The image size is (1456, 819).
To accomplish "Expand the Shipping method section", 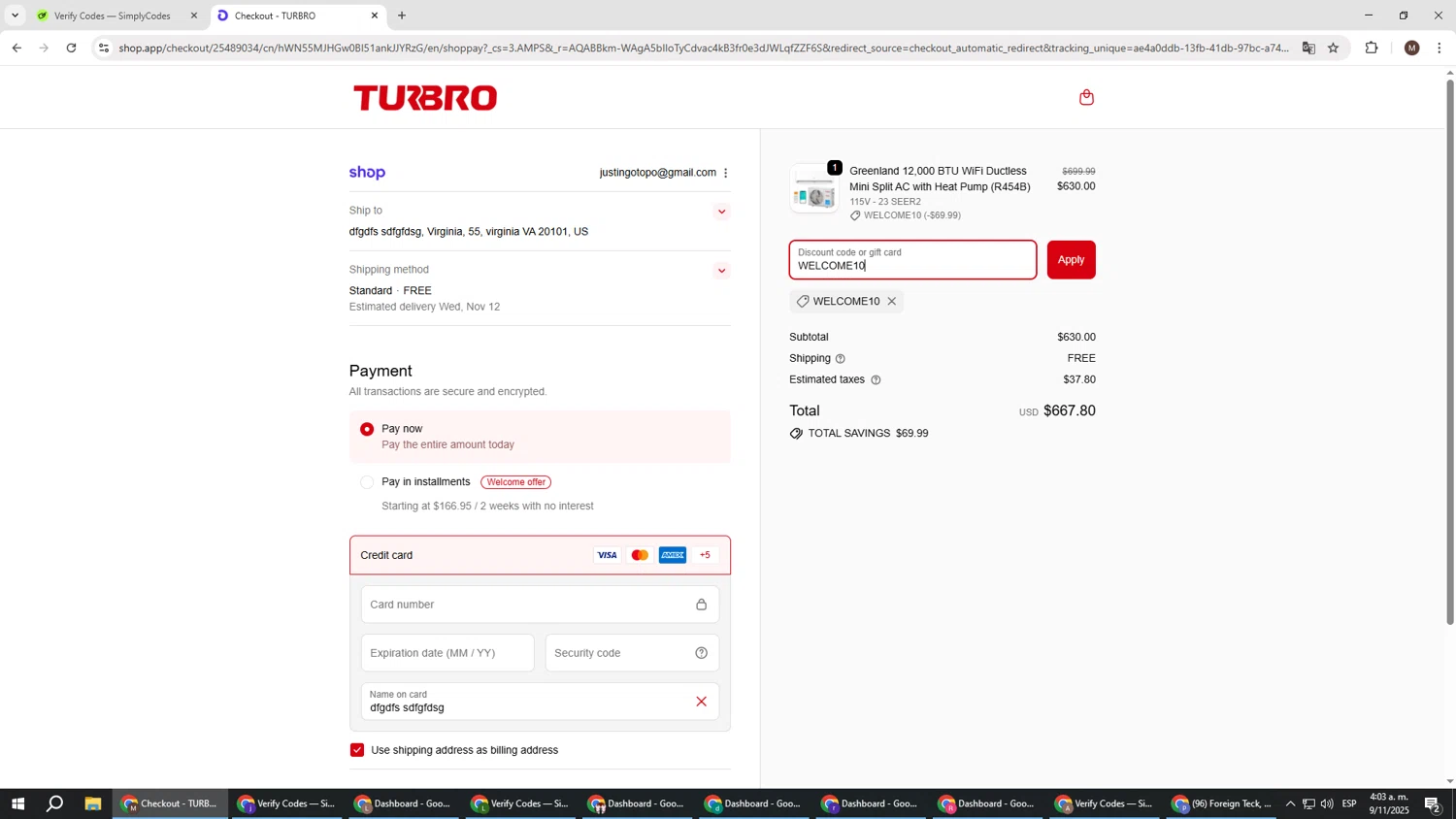I will [721, 271].
